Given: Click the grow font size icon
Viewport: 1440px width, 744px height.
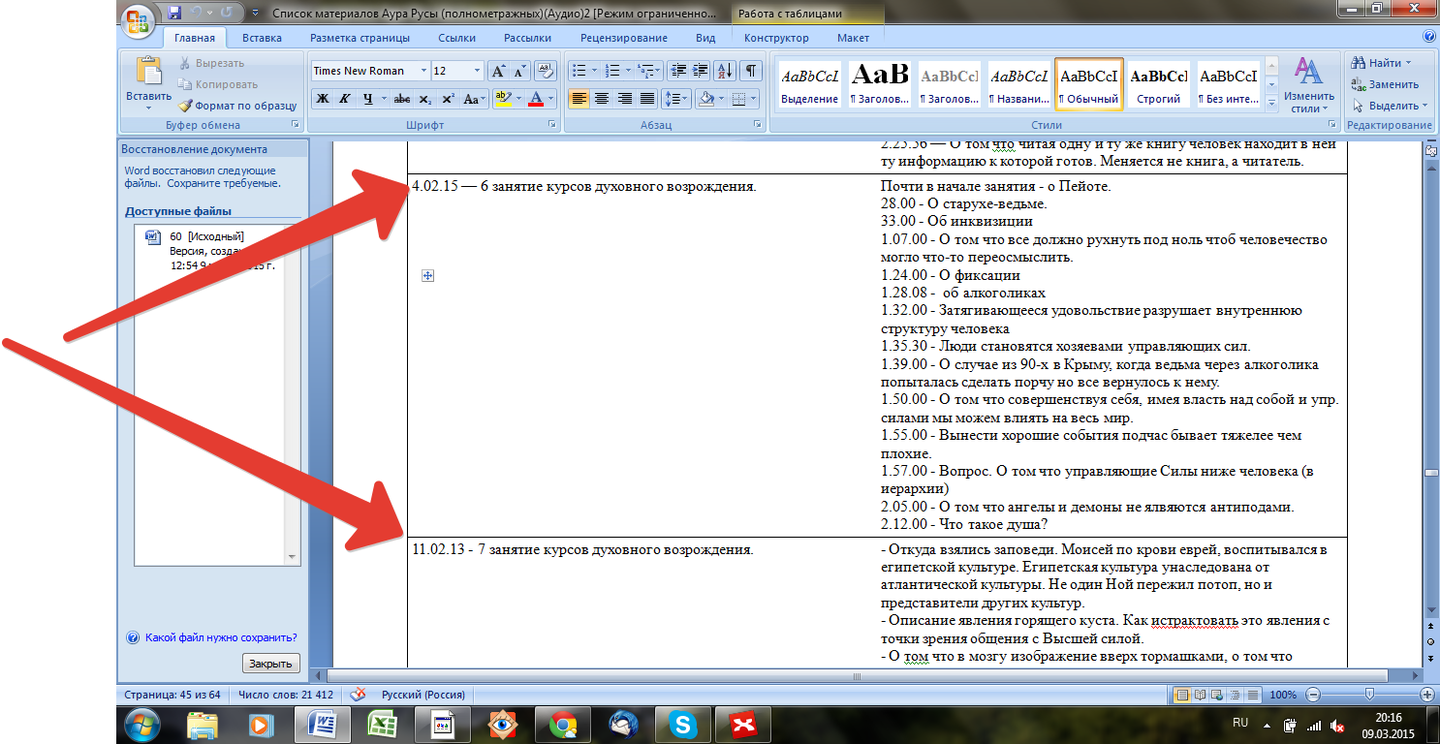Looking at the screenshot, I should pyautogui.click(x=498, y=71).
